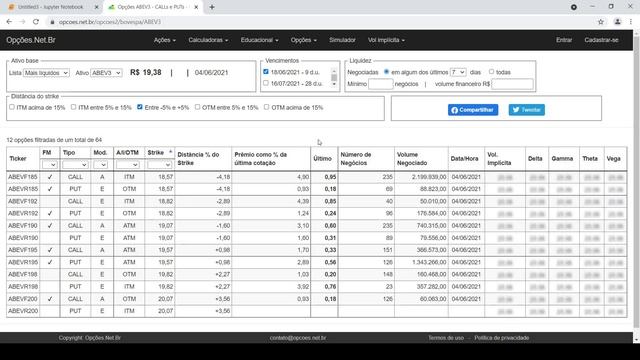Screen dimensions: 640x360
Task: Open the Termos de uso link
Action: coord(446,338)
